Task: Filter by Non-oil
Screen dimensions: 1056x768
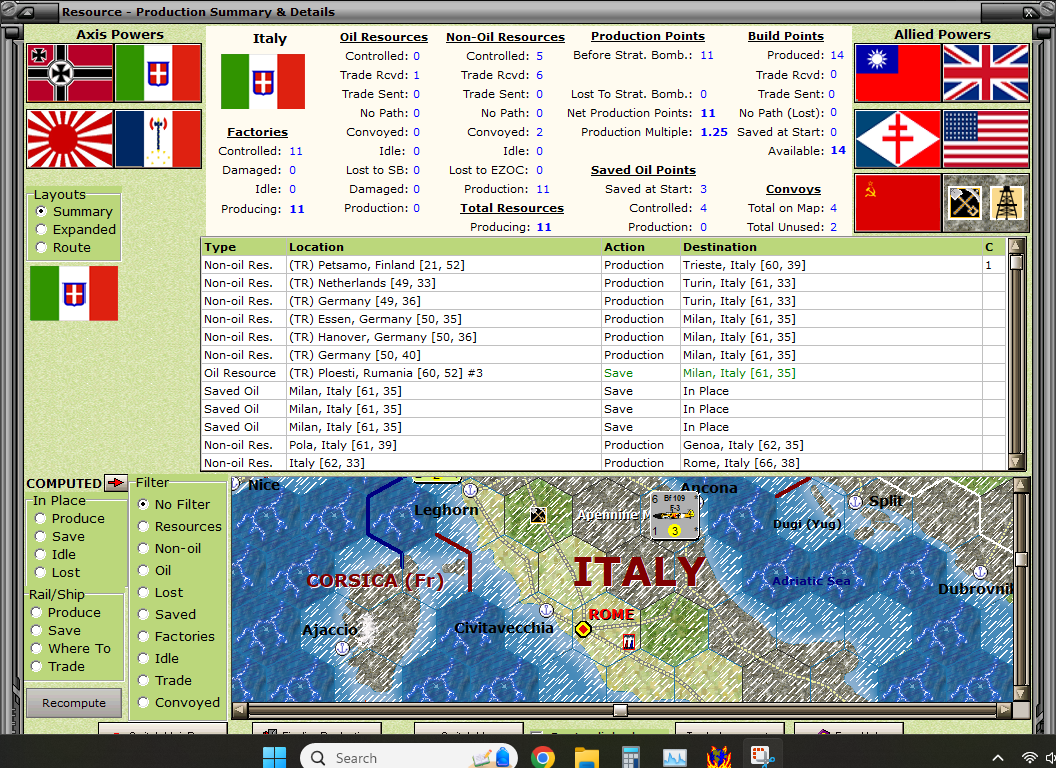Action: point(143,548)
